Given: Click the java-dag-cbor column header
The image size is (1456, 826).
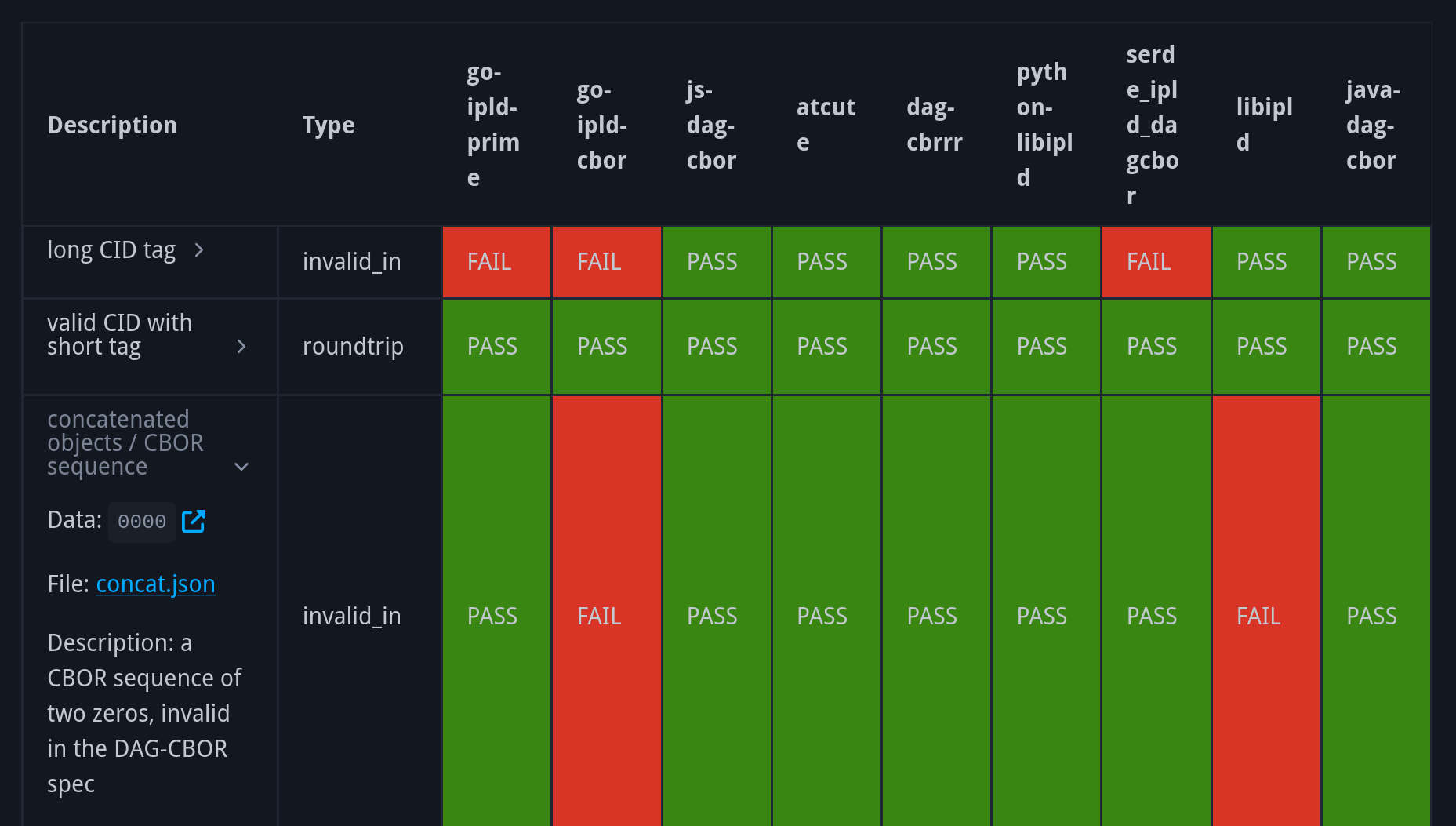Looking at the screenshot, I should (1371, 124).
